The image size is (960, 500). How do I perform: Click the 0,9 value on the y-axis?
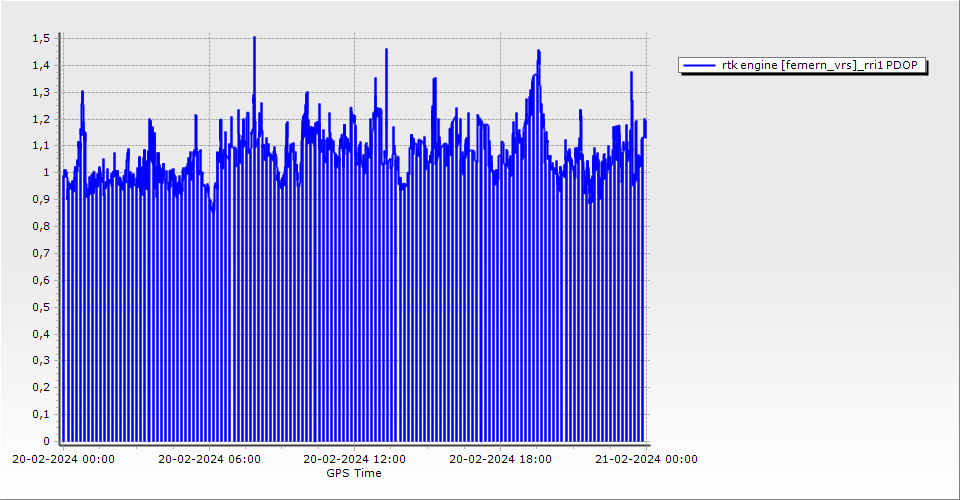tap(40, 199)
